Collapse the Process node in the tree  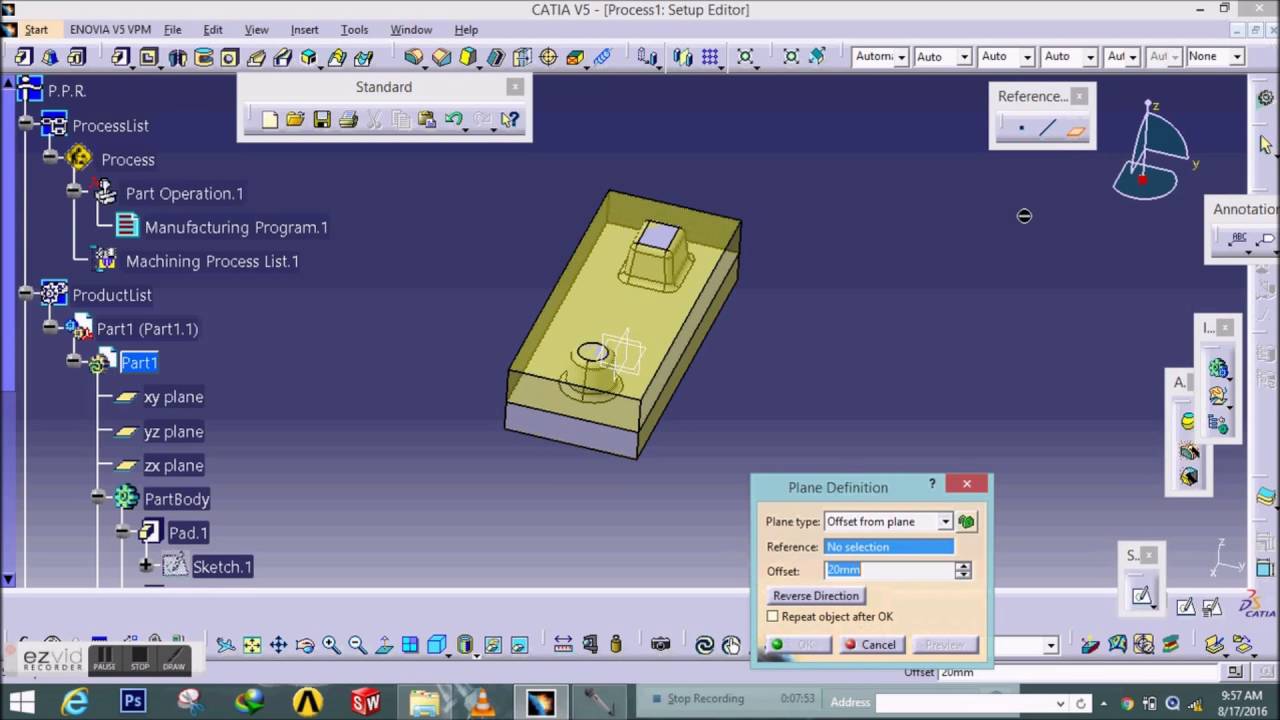[x=50, y=158]
